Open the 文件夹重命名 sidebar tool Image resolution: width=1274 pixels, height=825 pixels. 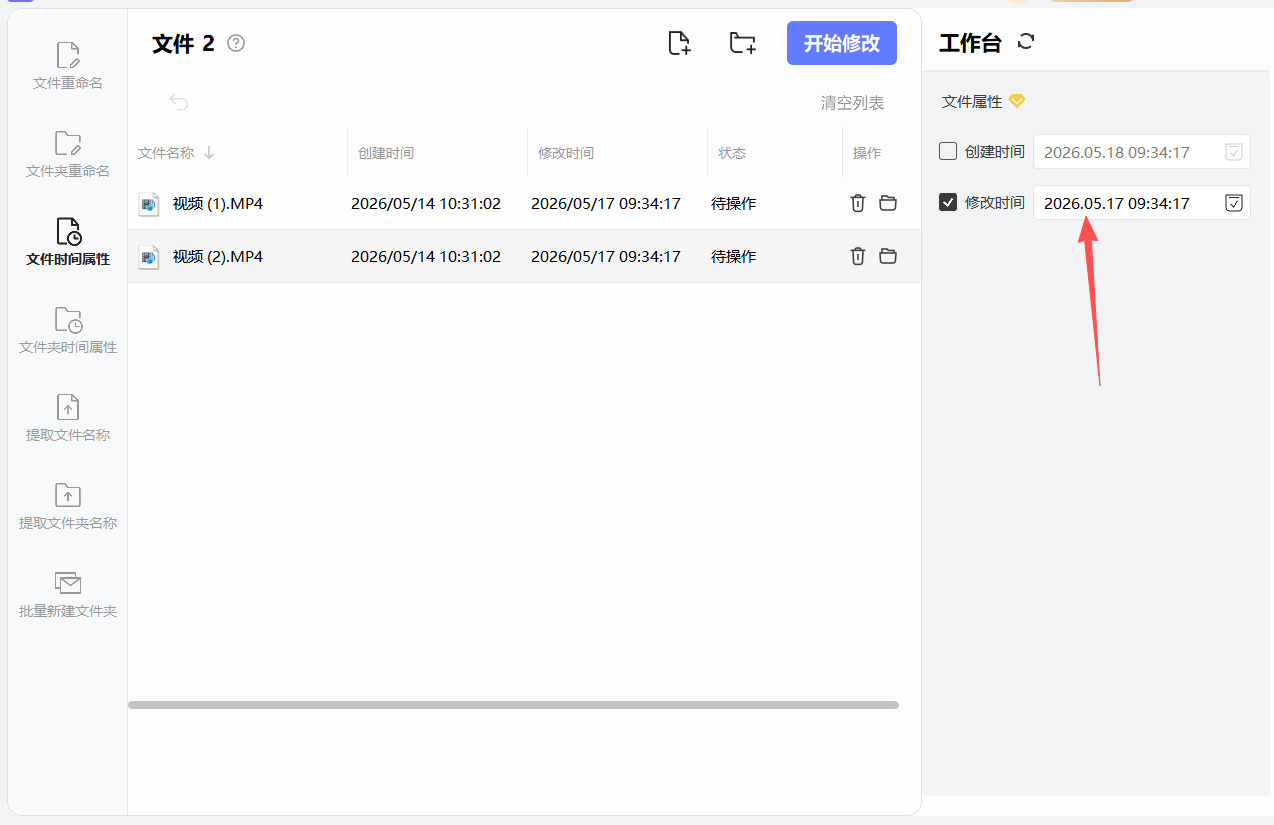coord(68,155)
